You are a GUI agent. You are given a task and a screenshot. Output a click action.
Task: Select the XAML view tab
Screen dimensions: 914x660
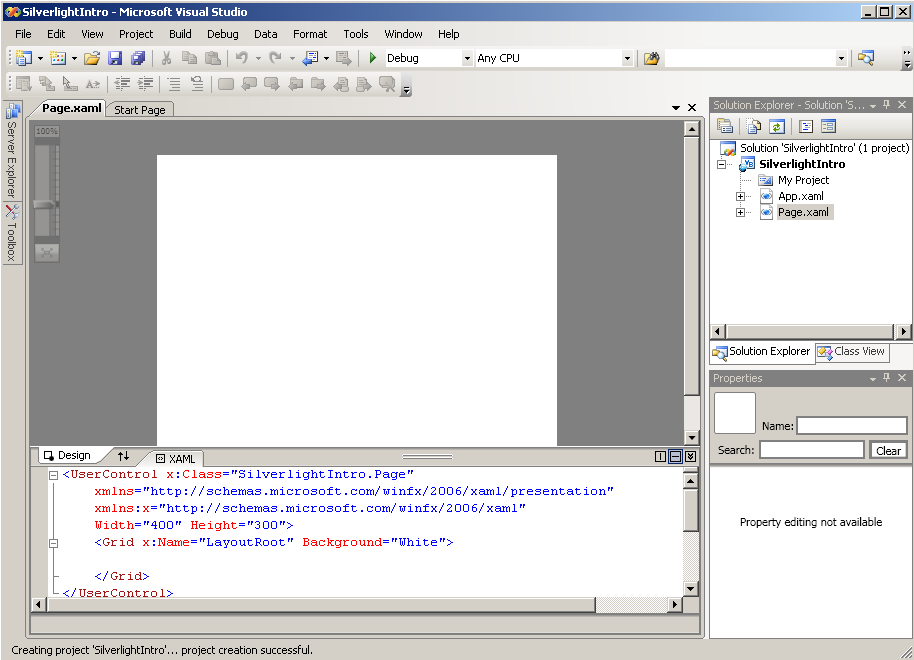(177, 459)
